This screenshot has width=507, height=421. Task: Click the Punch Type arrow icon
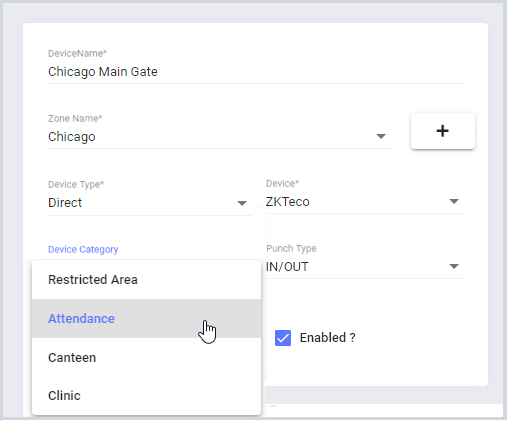pos(454,266)
